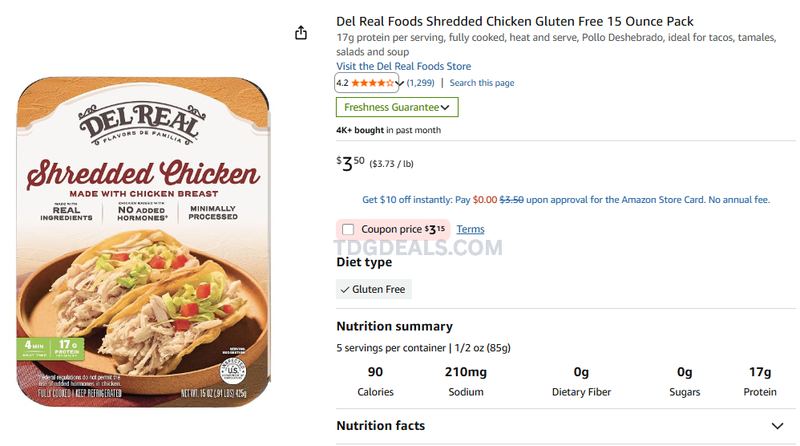Click the 90 Calories nutrition value
Screen dimensions: 800x446
pos(376,381)
